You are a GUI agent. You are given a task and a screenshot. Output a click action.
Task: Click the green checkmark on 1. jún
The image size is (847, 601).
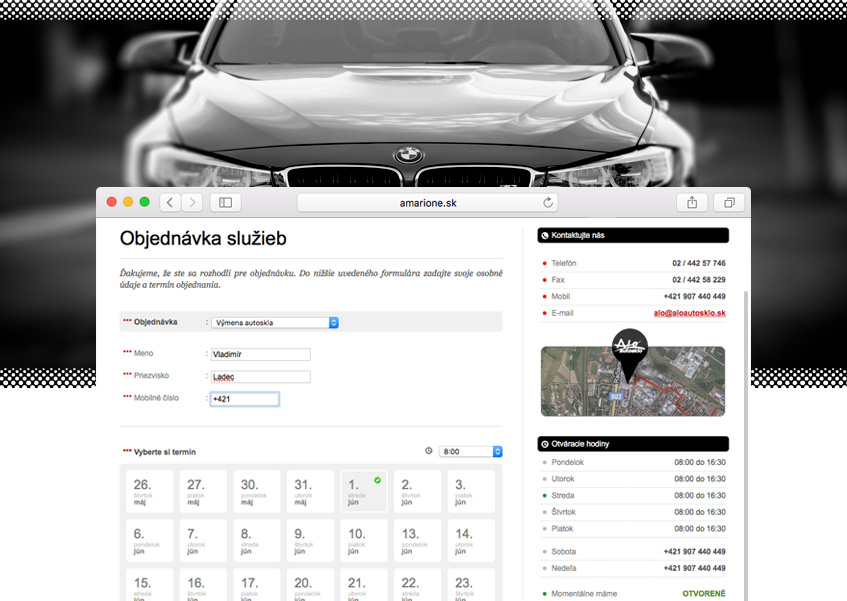click(x=378, y=480)
